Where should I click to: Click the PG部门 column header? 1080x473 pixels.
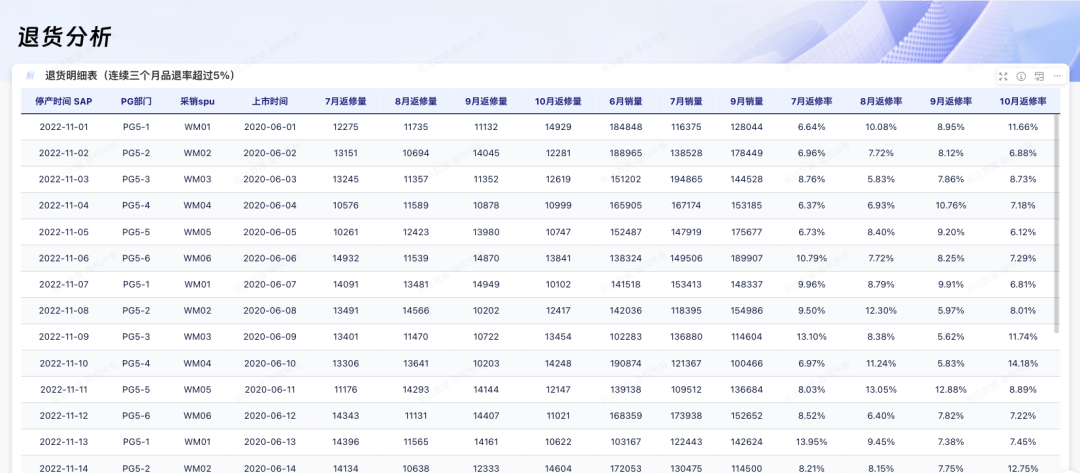coord(136,101)
